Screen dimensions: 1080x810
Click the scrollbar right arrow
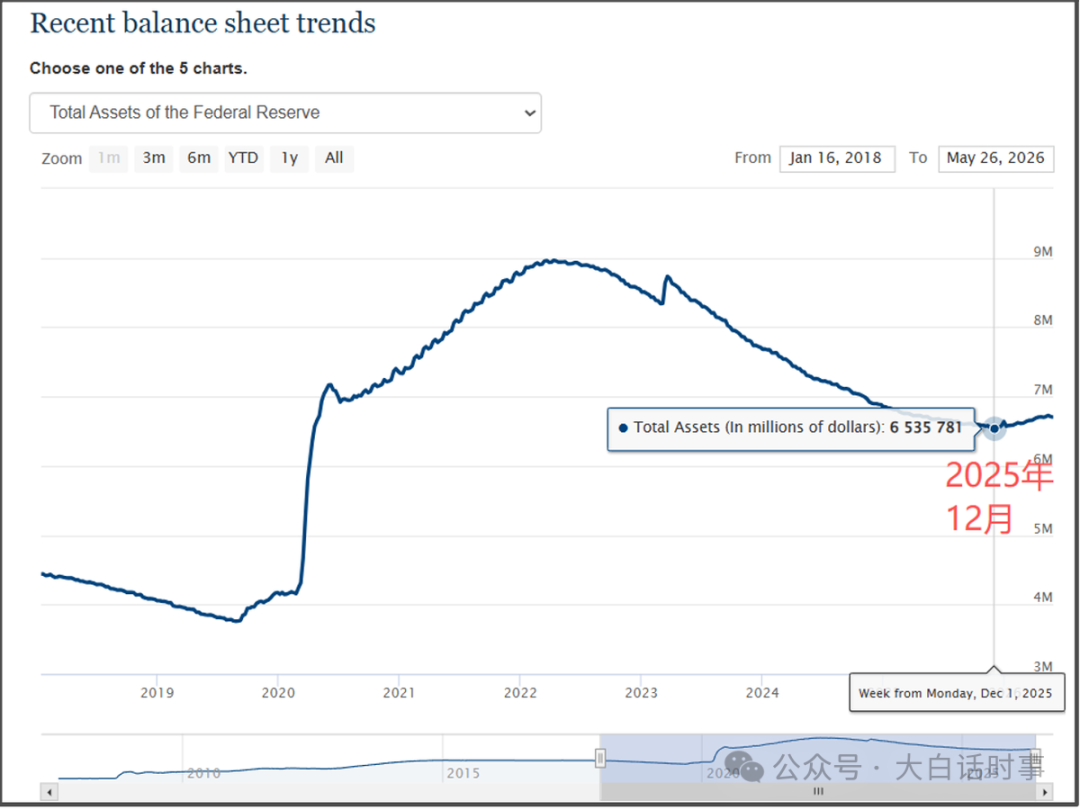click(1046, 792)
